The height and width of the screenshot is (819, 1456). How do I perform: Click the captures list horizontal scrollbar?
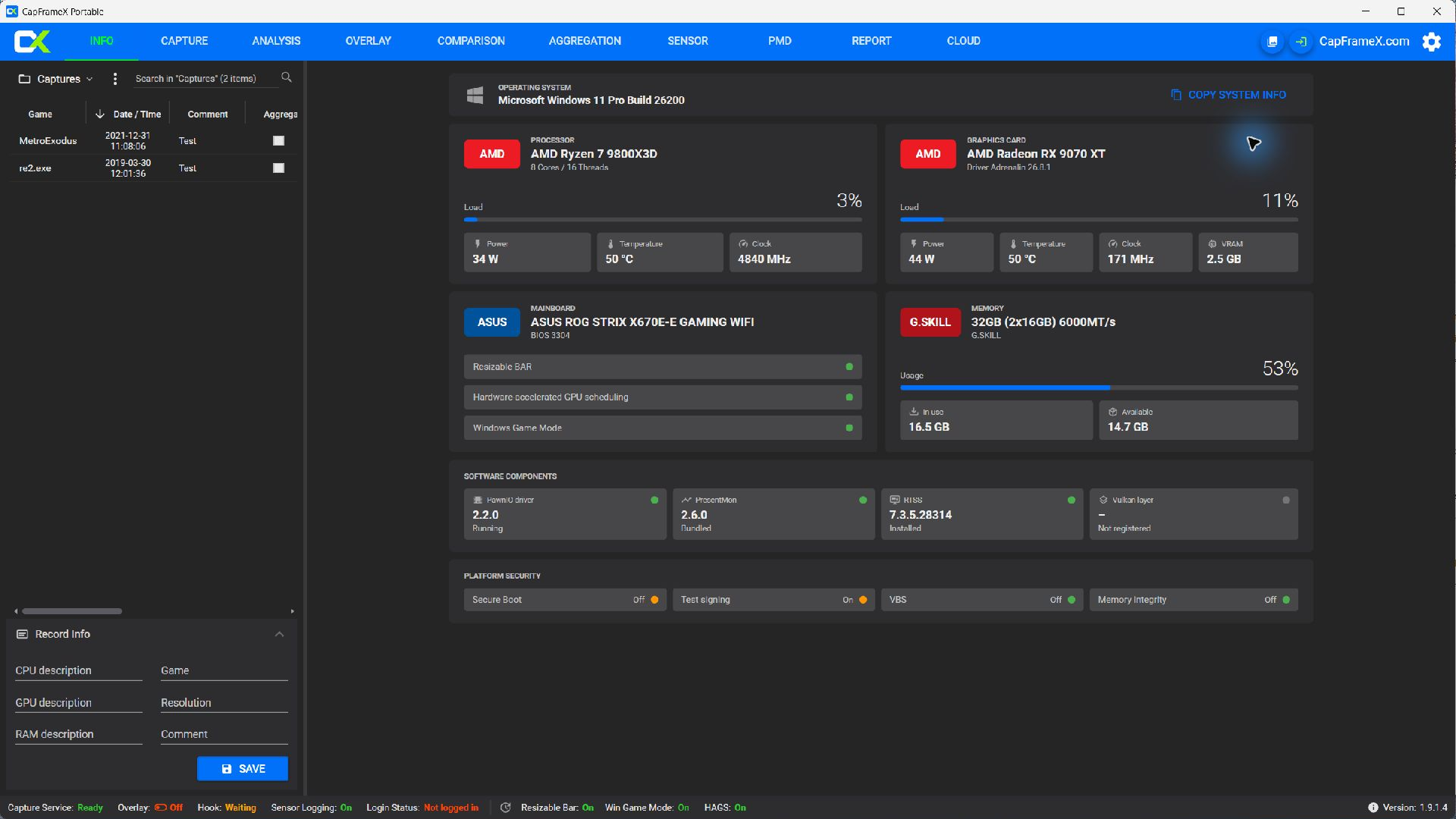[x=72, y=611]
